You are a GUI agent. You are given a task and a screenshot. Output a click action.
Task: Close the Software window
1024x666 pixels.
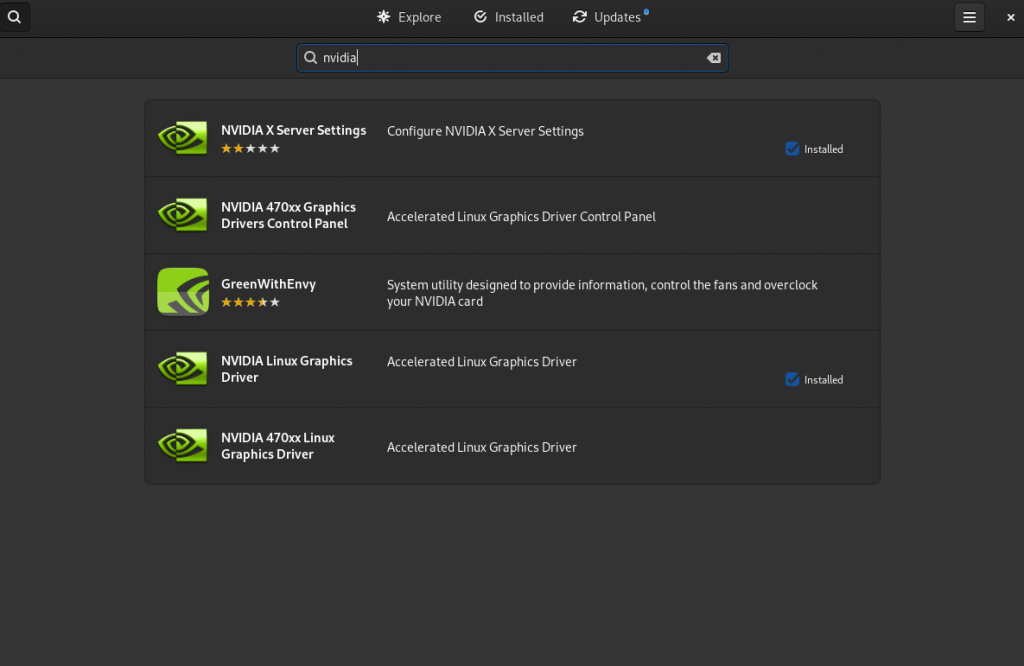click(x=1010, y=18)
